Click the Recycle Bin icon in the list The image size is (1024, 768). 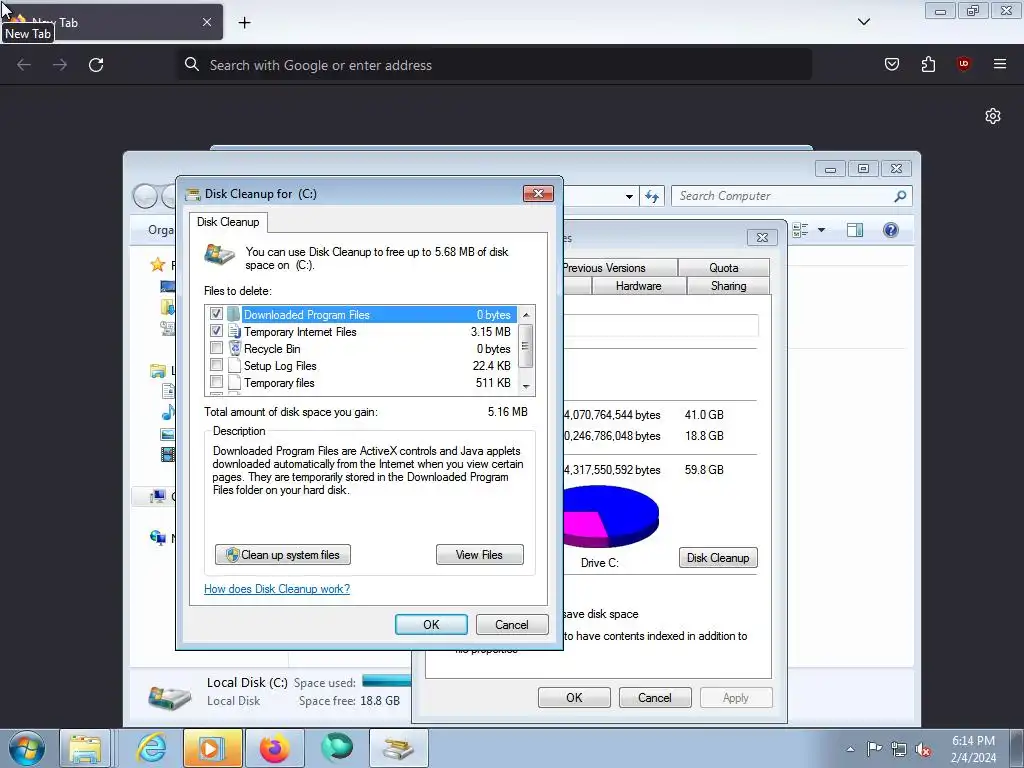234,348
